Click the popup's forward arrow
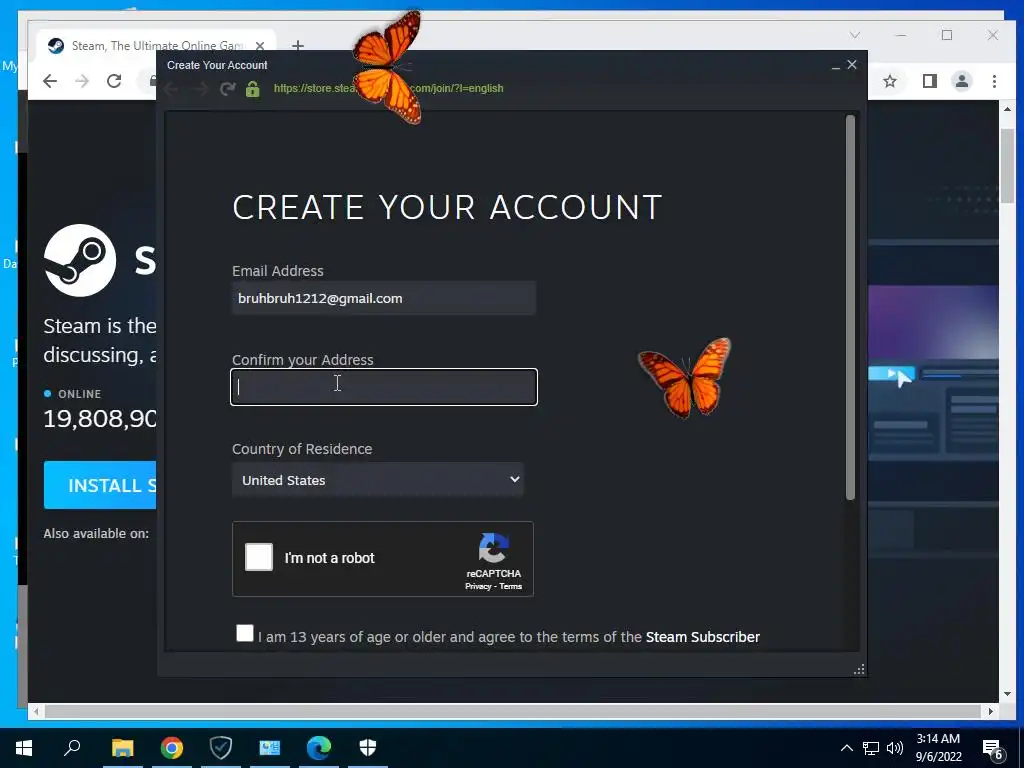 click(x=200, y=89)
